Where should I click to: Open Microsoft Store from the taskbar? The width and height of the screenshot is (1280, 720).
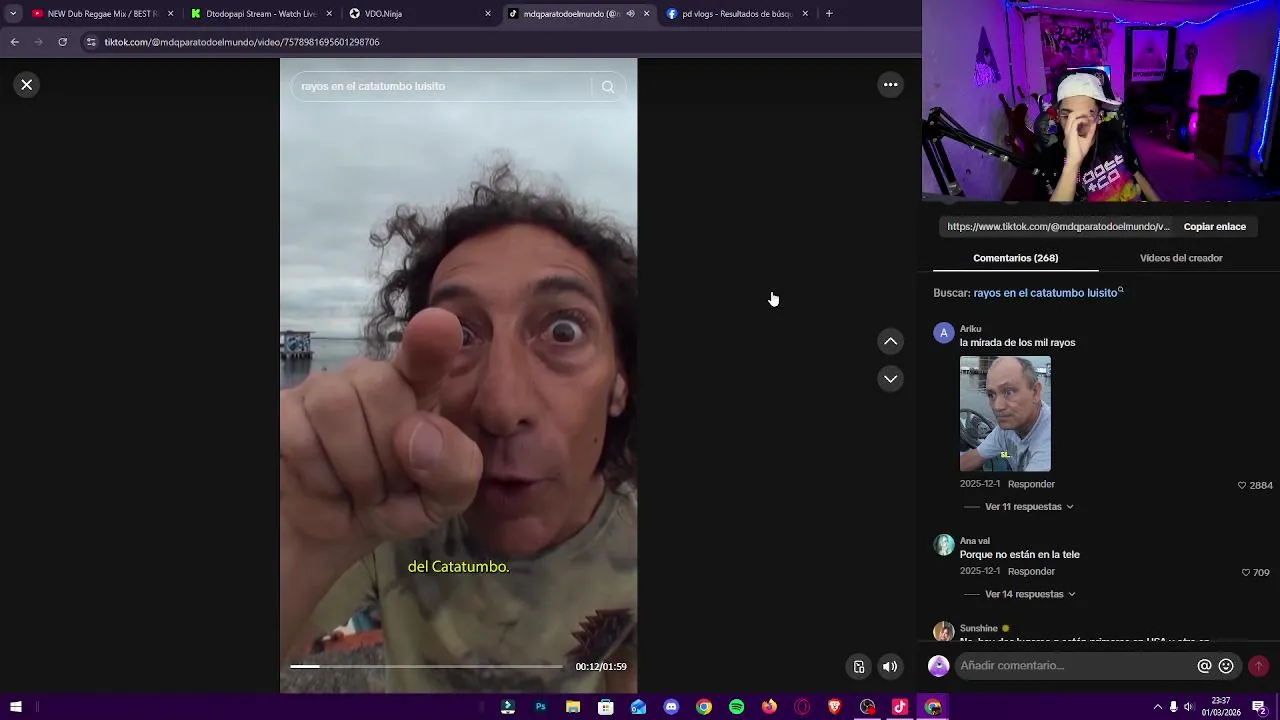pyautogui.click(x=605, y=707)
